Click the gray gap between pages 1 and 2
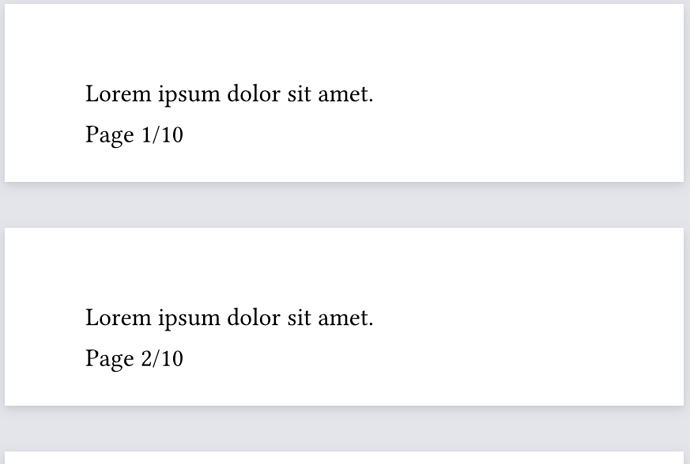This screenshot has height=464, width=690. (345, 205)
